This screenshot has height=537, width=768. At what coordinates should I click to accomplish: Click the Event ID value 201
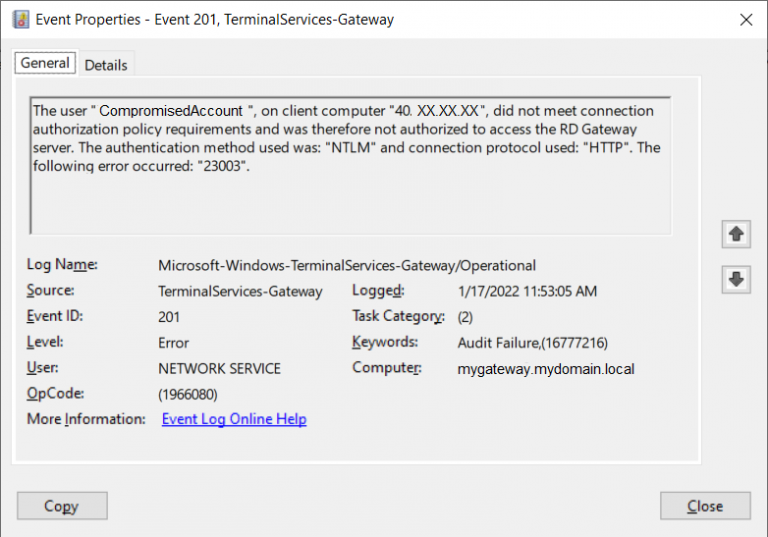point(169,316)
